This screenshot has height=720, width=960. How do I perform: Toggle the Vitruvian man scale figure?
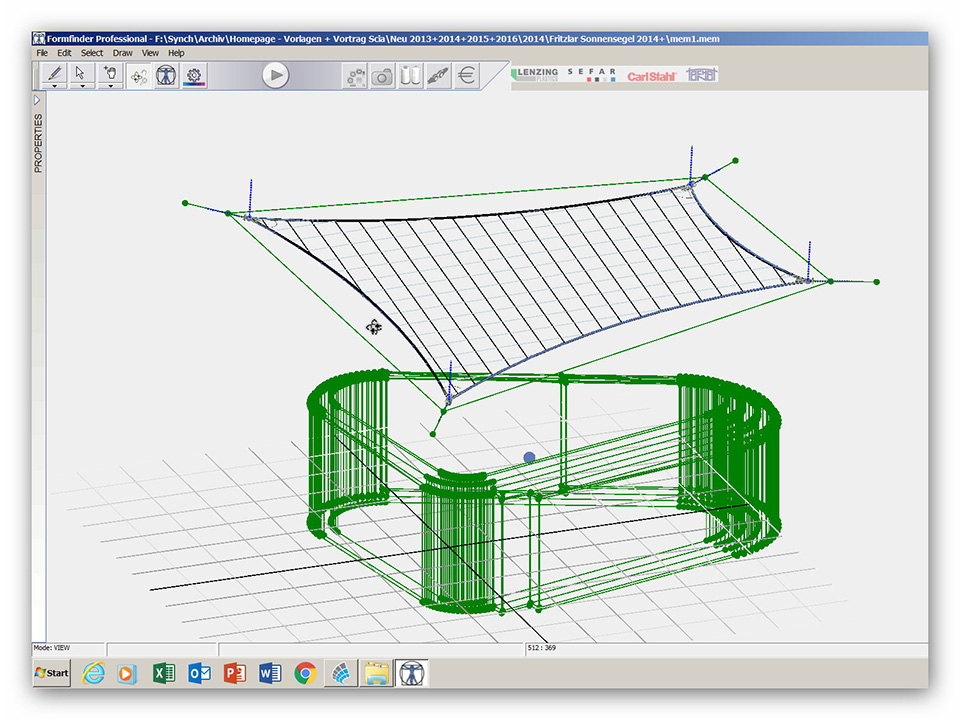coord(166,75)
